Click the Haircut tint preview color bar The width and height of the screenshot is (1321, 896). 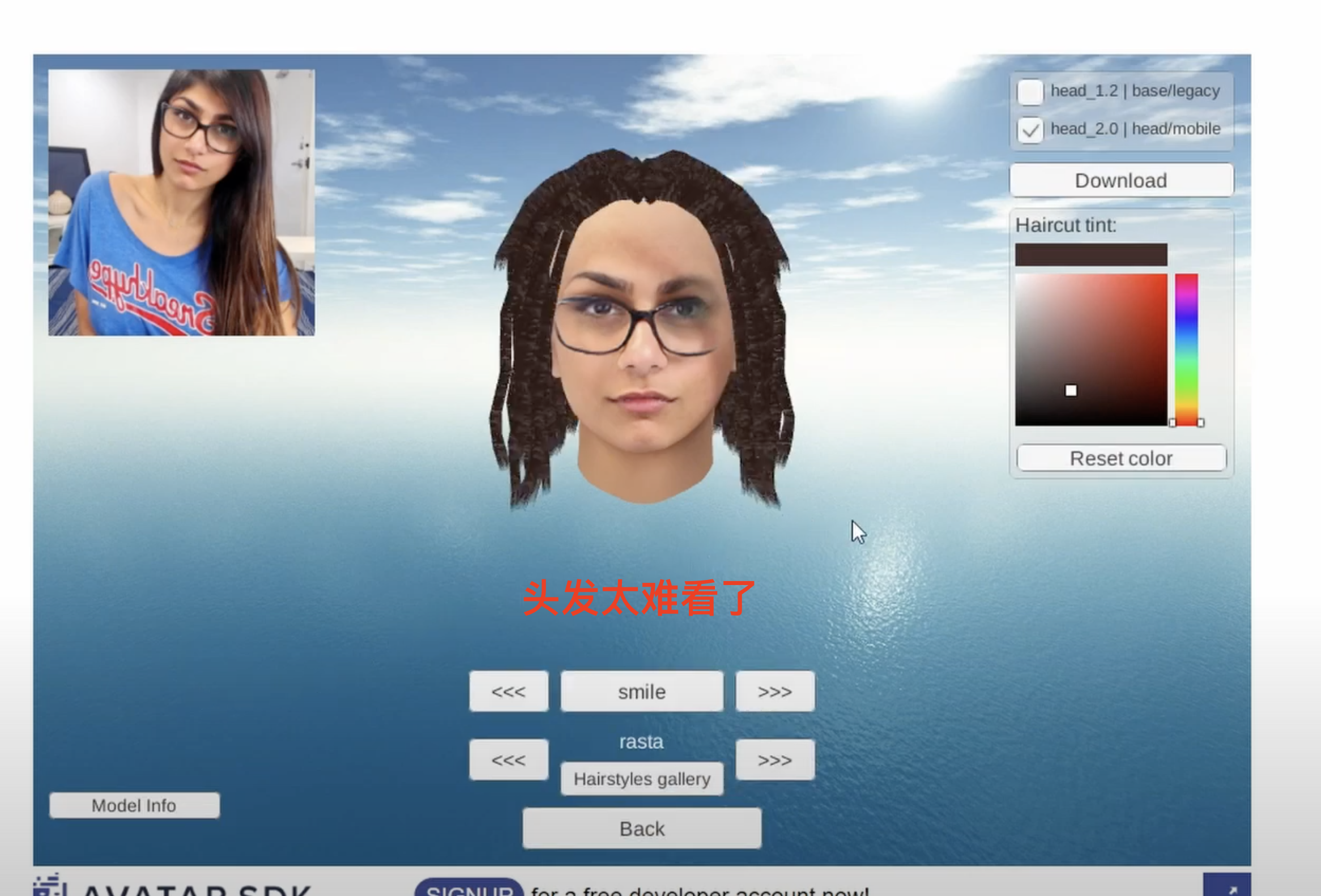click(1090, 254)
